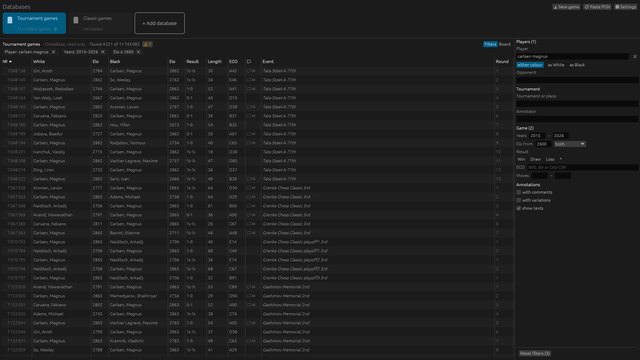Sort by the Length column header
The height and width of the screenshot is (360, 640).
[215, 62]
